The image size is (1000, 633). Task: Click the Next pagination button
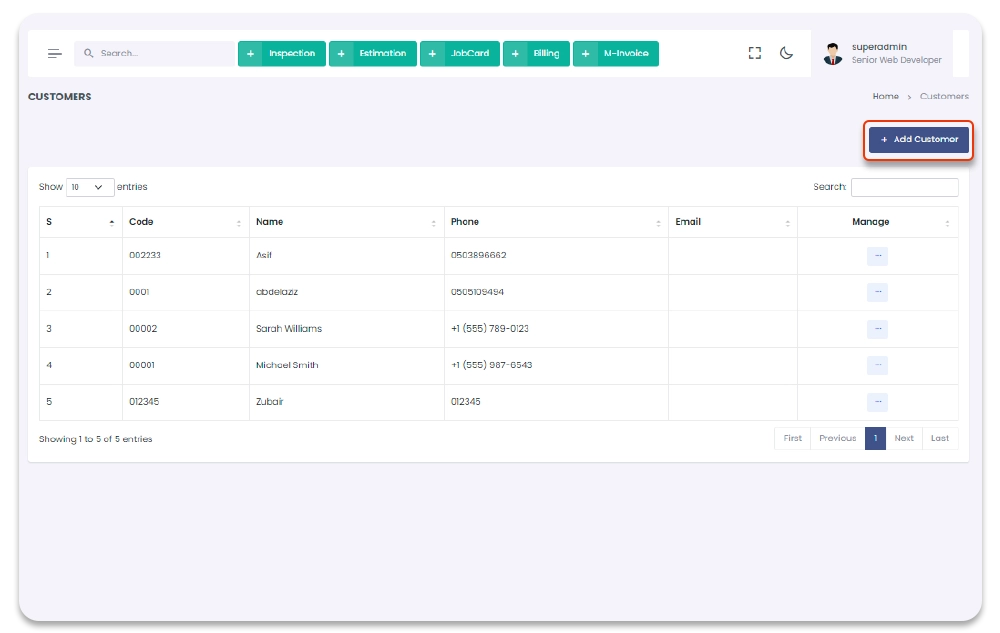pyautogui.click(x=904, y=438)
